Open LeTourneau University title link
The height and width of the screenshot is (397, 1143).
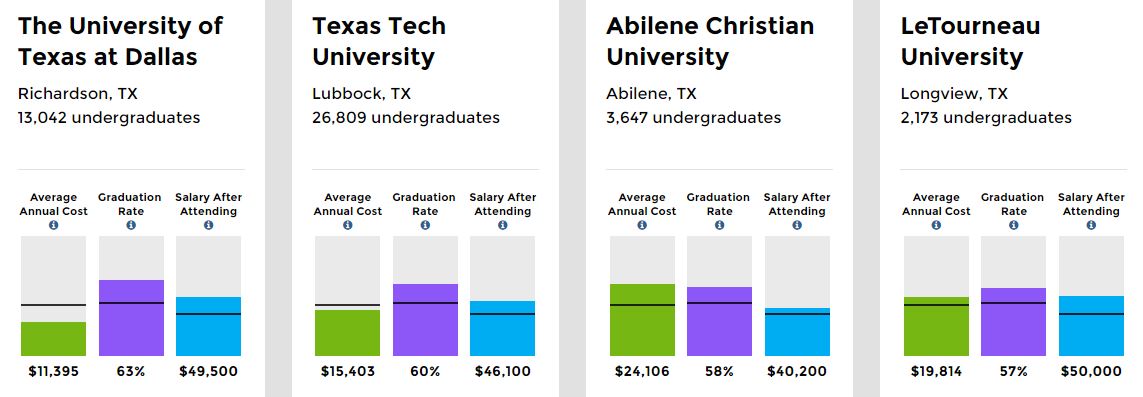[971, 41]
